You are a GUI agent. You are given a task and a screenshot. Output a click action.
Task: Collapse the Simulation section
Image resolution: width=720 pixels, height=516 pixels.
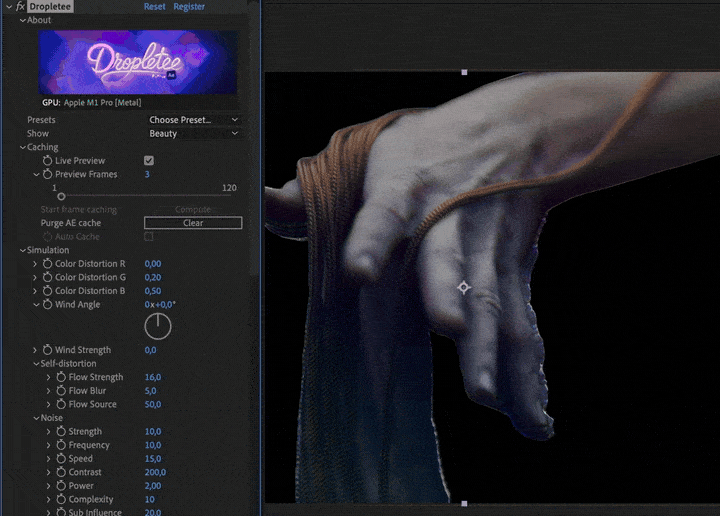point(22,250)
